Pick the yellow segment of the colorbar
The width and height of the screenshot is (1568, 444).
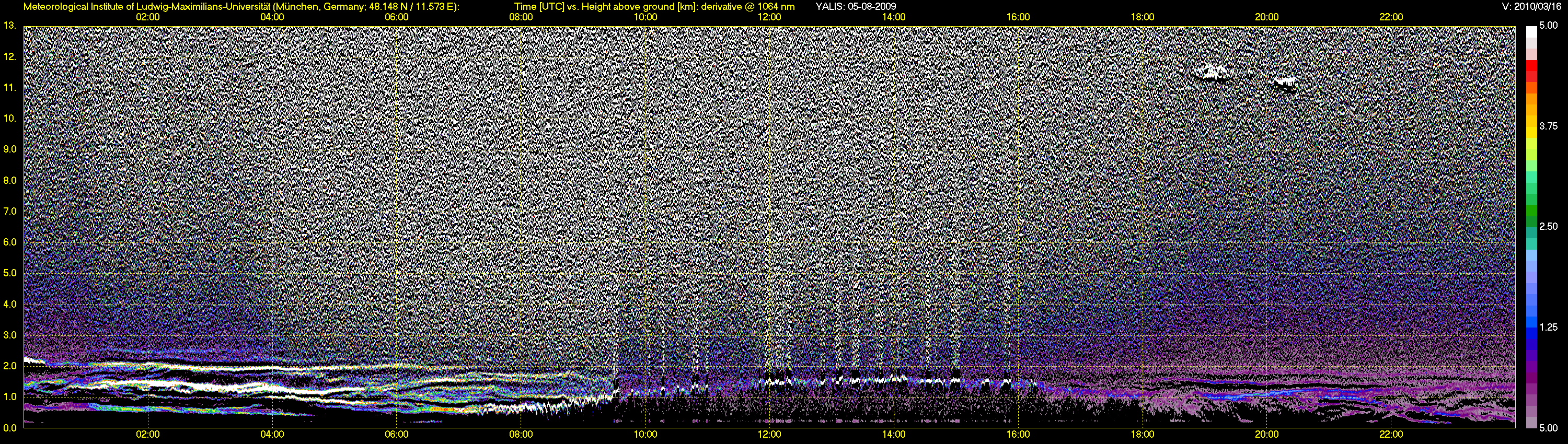point(1531,132)
